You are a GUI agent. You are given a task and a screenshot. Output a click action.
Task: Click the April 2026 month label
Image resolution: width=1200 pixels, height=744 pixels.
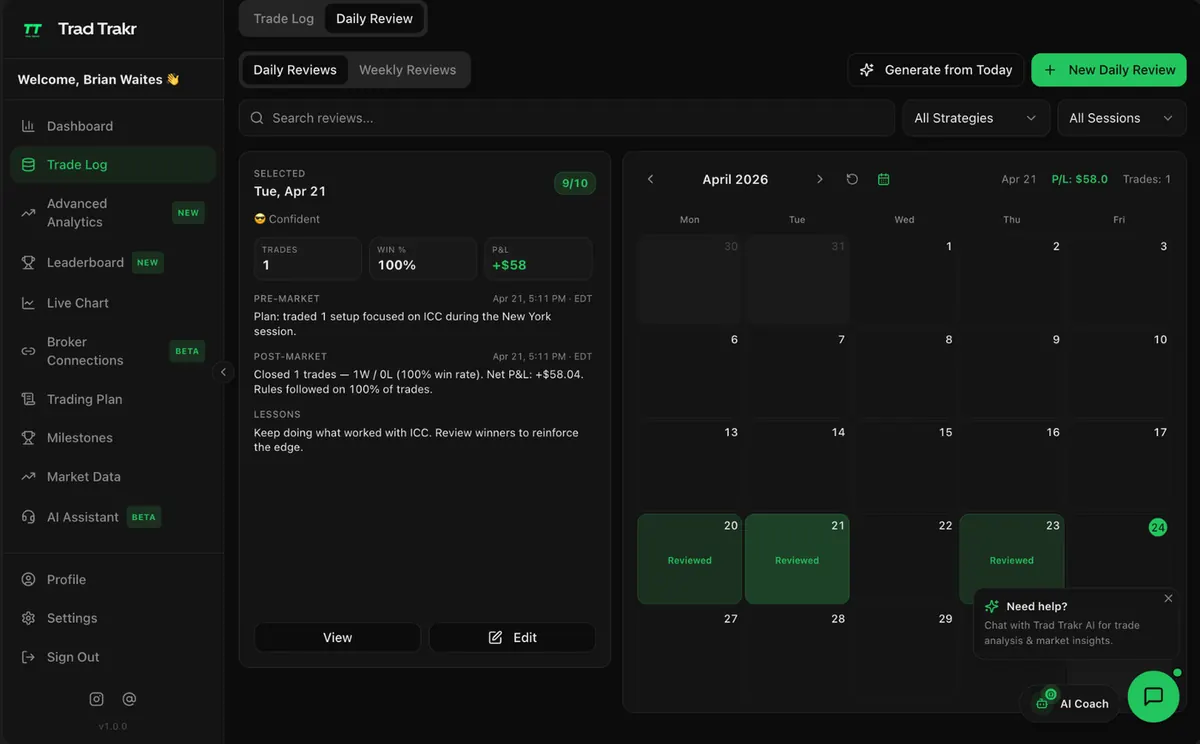pyautogui.click(x=735, y=180)
